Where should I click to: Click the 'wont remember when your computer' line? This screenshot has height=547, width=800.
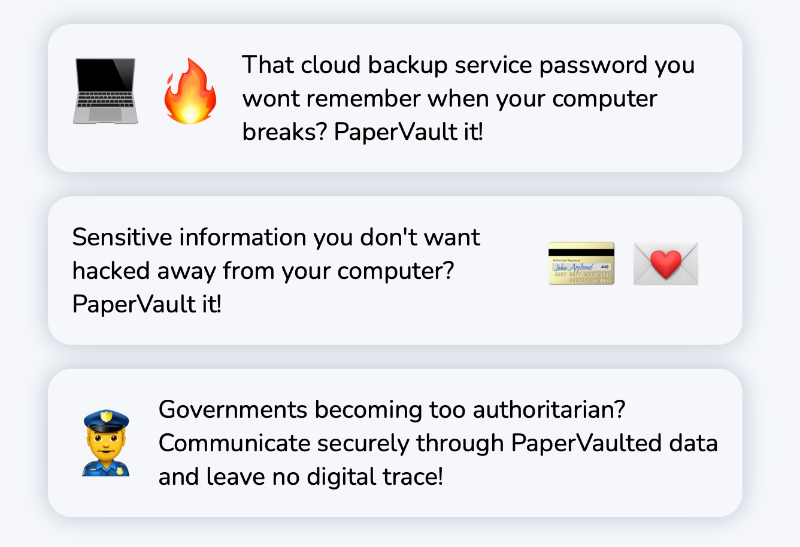449,99
